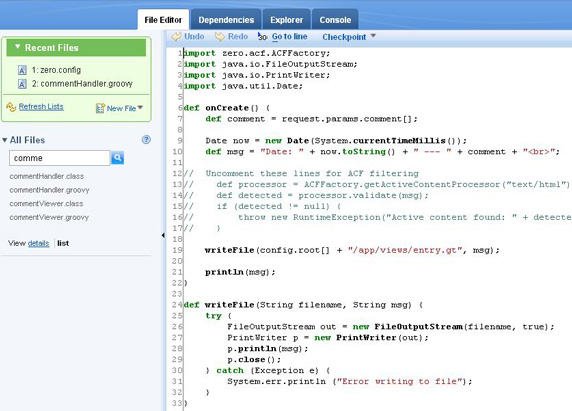Open commentViewer.groovy in the file list
572x411 pixels.
pos(49,217)
